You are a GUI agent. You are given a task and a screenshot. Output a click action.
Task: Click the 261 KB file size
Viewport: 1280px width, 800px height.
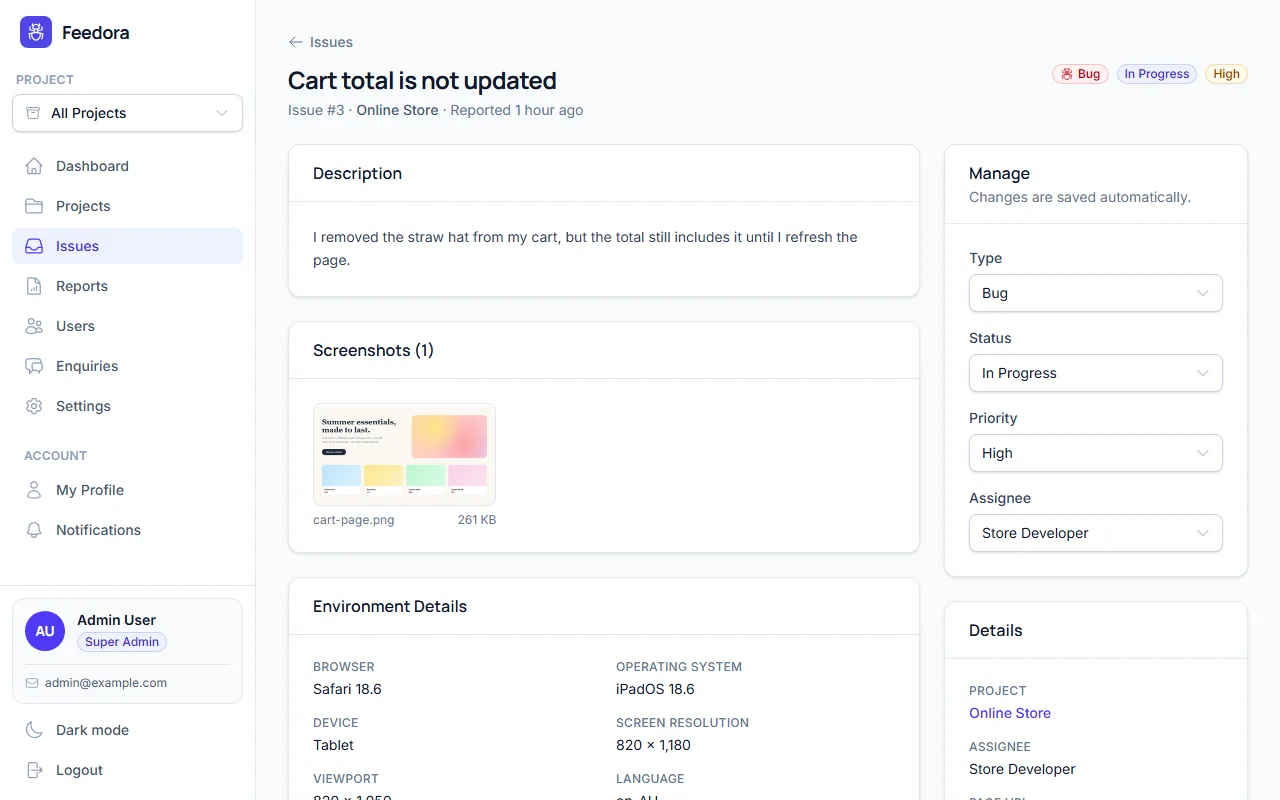[x=477, y=520]
